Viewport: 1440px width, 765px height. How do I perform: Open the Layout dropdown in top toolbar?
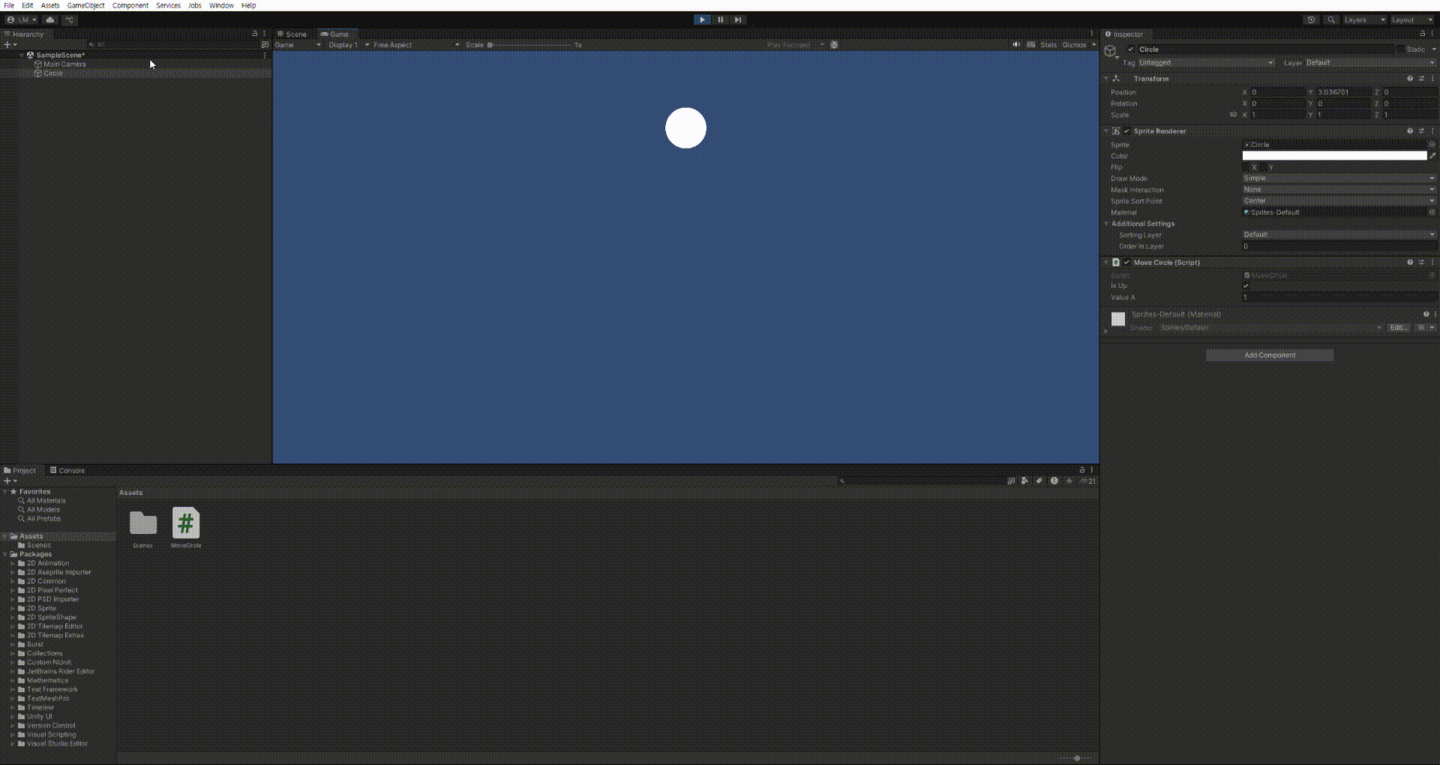(x=1411, y=19)
